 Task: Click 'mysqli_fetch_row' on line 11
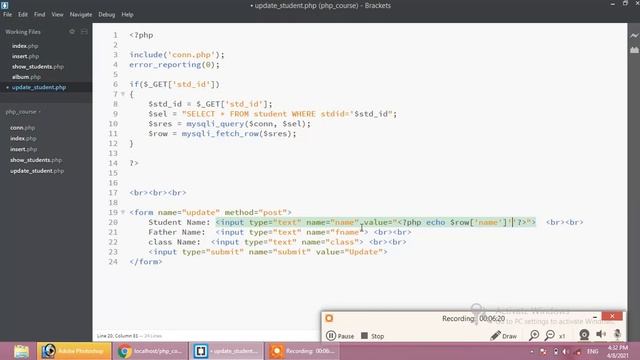[x=220, y=133]
